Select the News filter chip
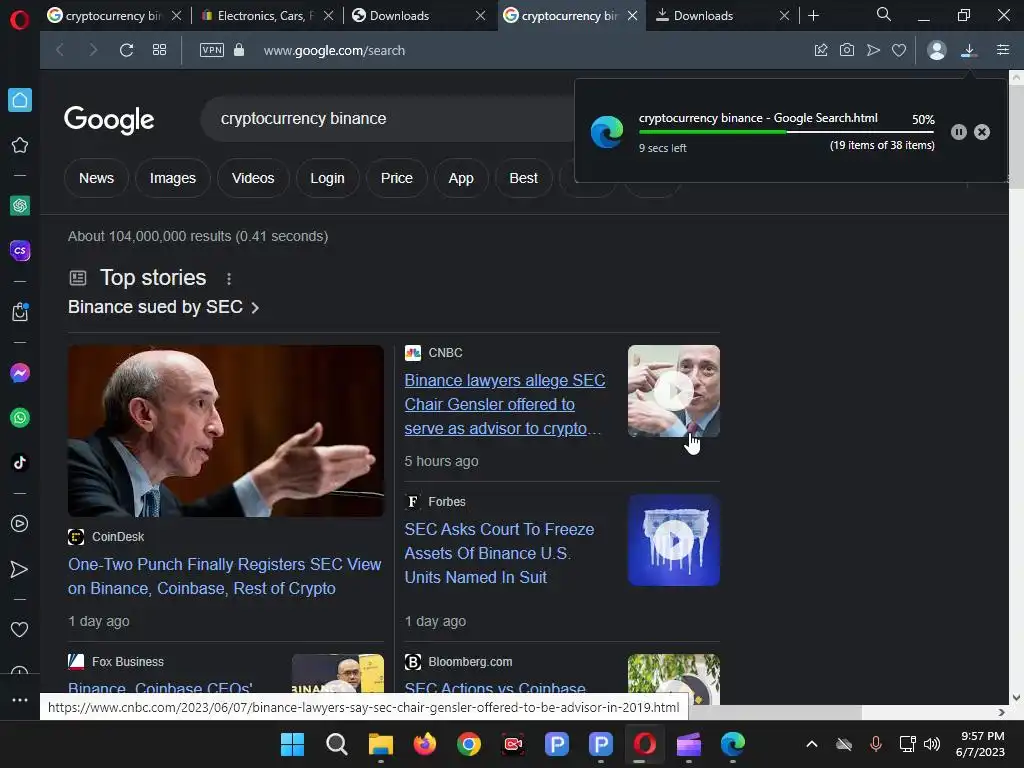 pos(96,178)
